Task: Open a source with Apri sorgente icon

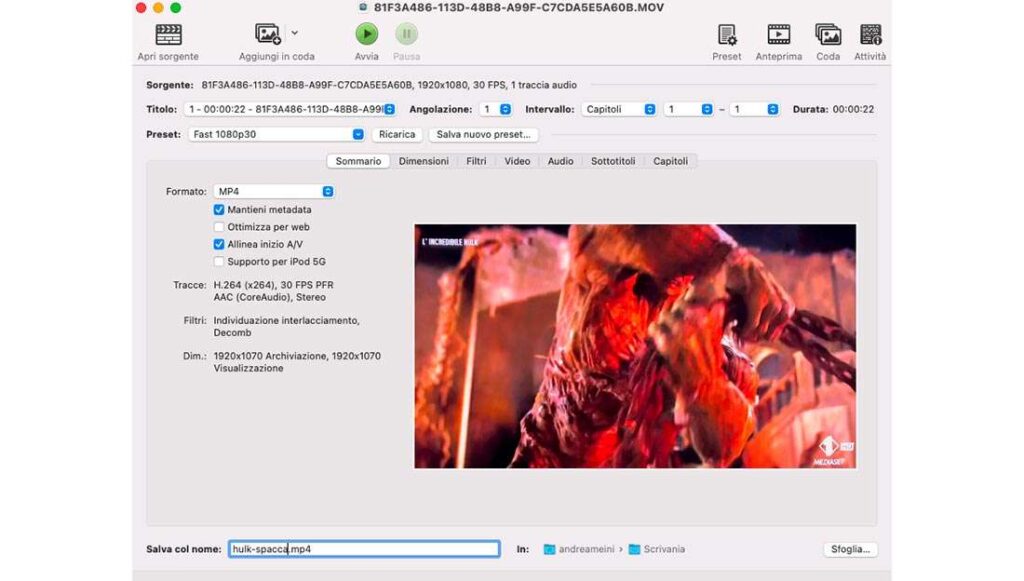Action: coord(168,35)
